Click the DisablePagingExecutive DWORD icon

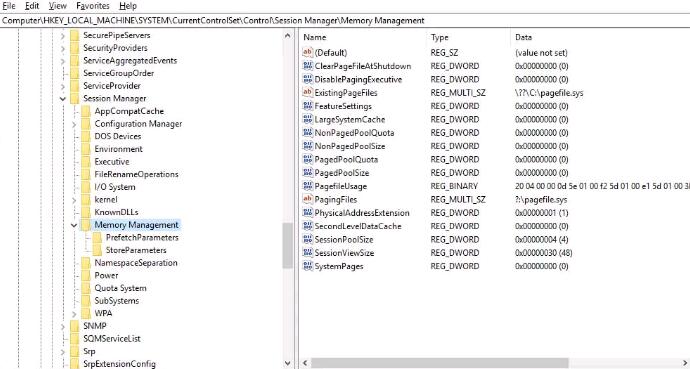(x=308, y=79)
